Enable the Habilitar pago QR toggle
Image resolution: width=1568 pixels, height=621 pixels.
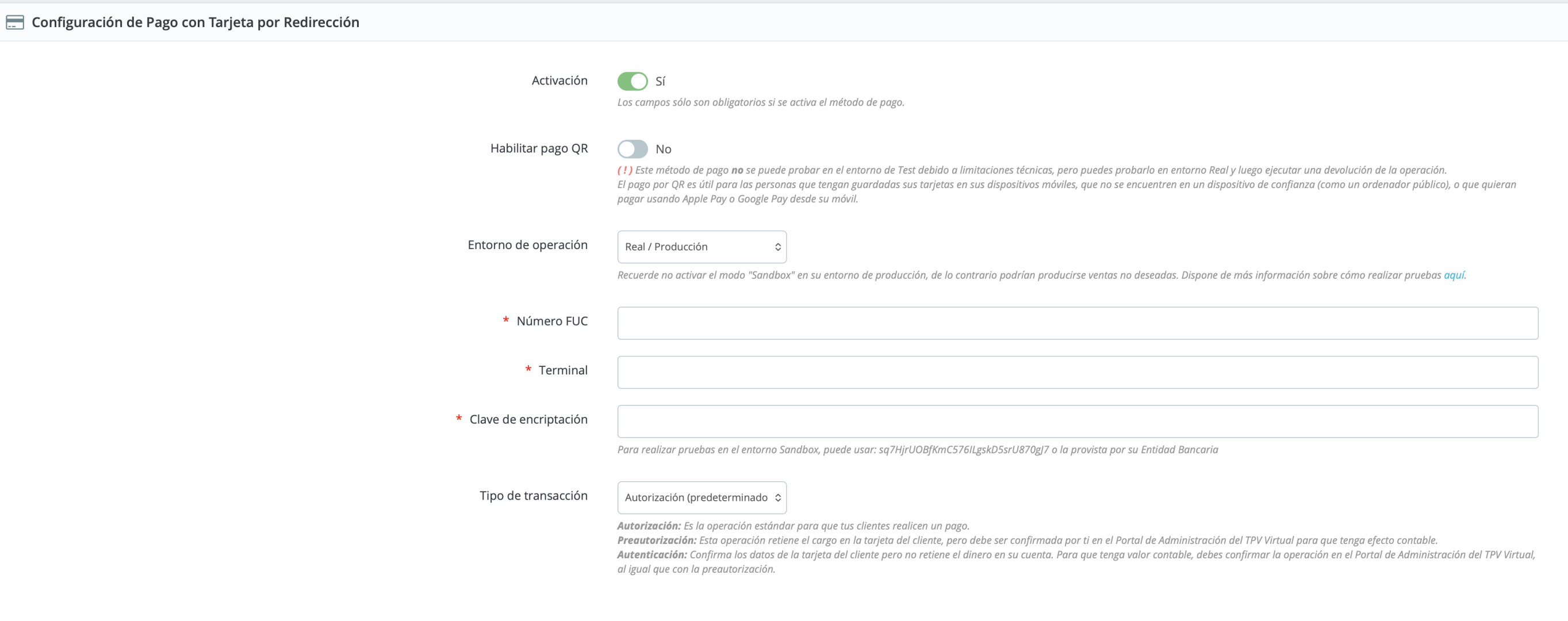632,149
